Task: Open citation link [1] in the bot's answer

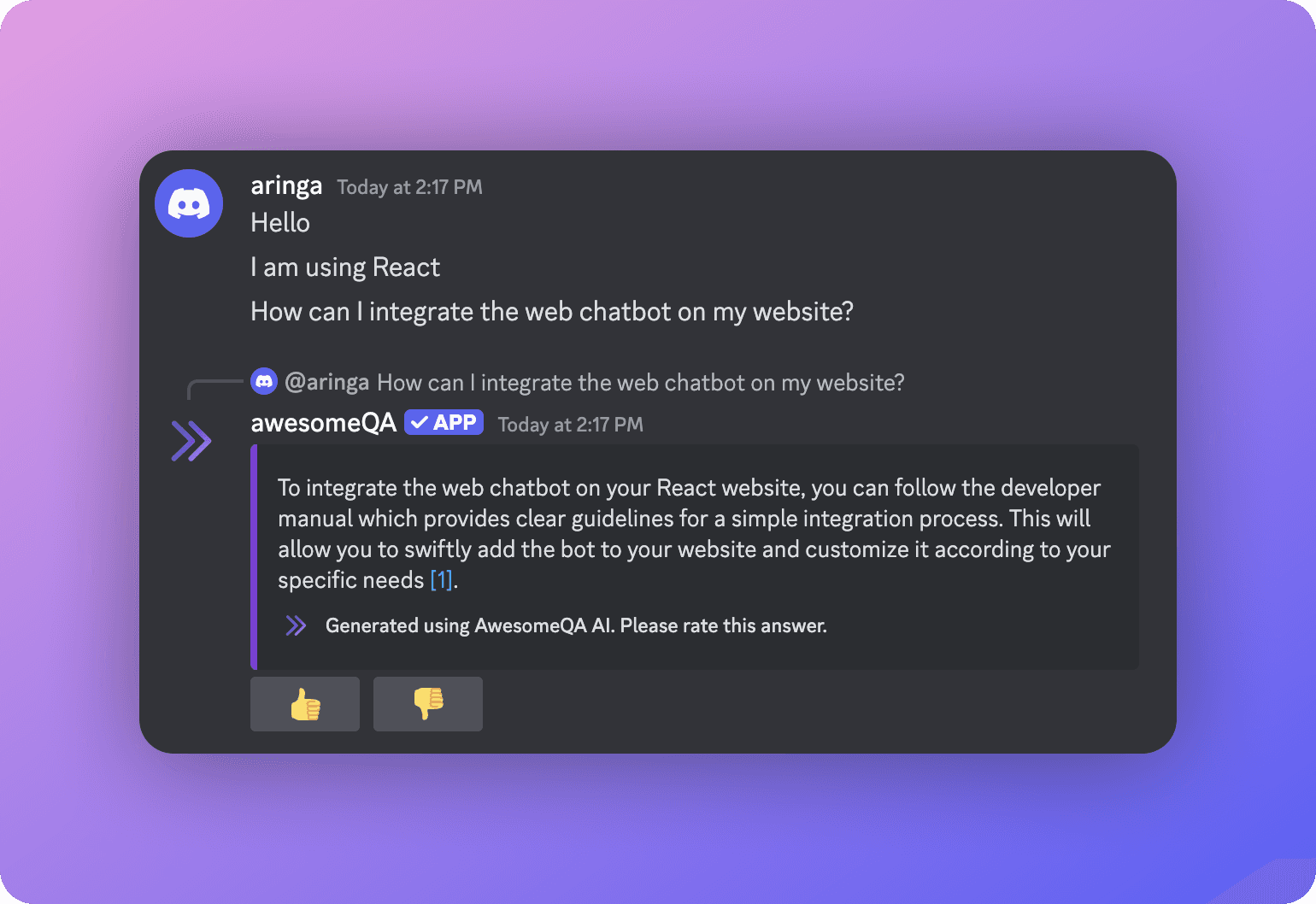Action: click(x=442, y=579)
